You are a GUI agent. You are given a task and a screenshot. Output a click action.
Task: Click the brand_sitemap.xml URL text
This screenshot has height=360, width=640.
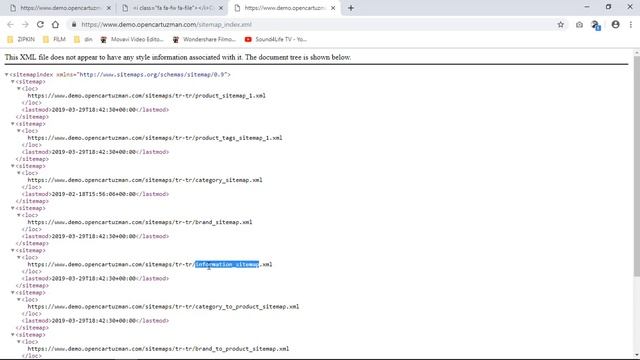140,222
